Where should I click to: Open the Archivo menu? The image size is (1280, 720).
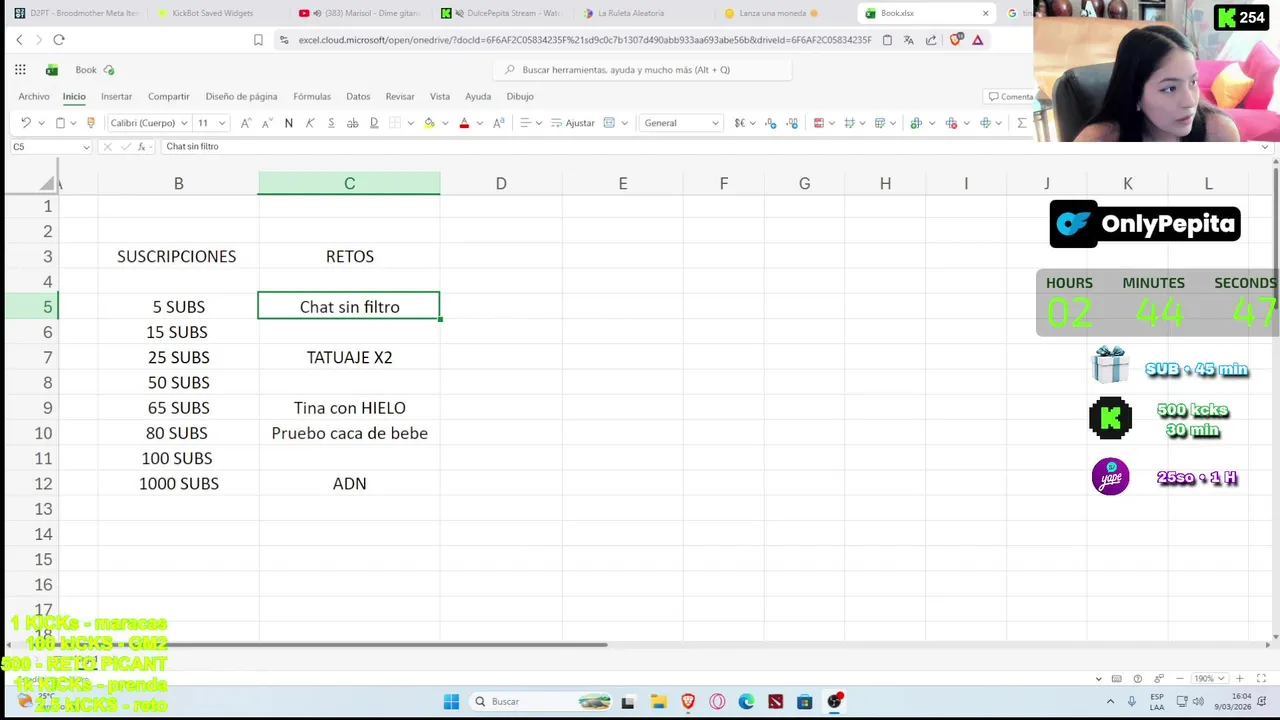pyautogui.click(x=34, y=96)
